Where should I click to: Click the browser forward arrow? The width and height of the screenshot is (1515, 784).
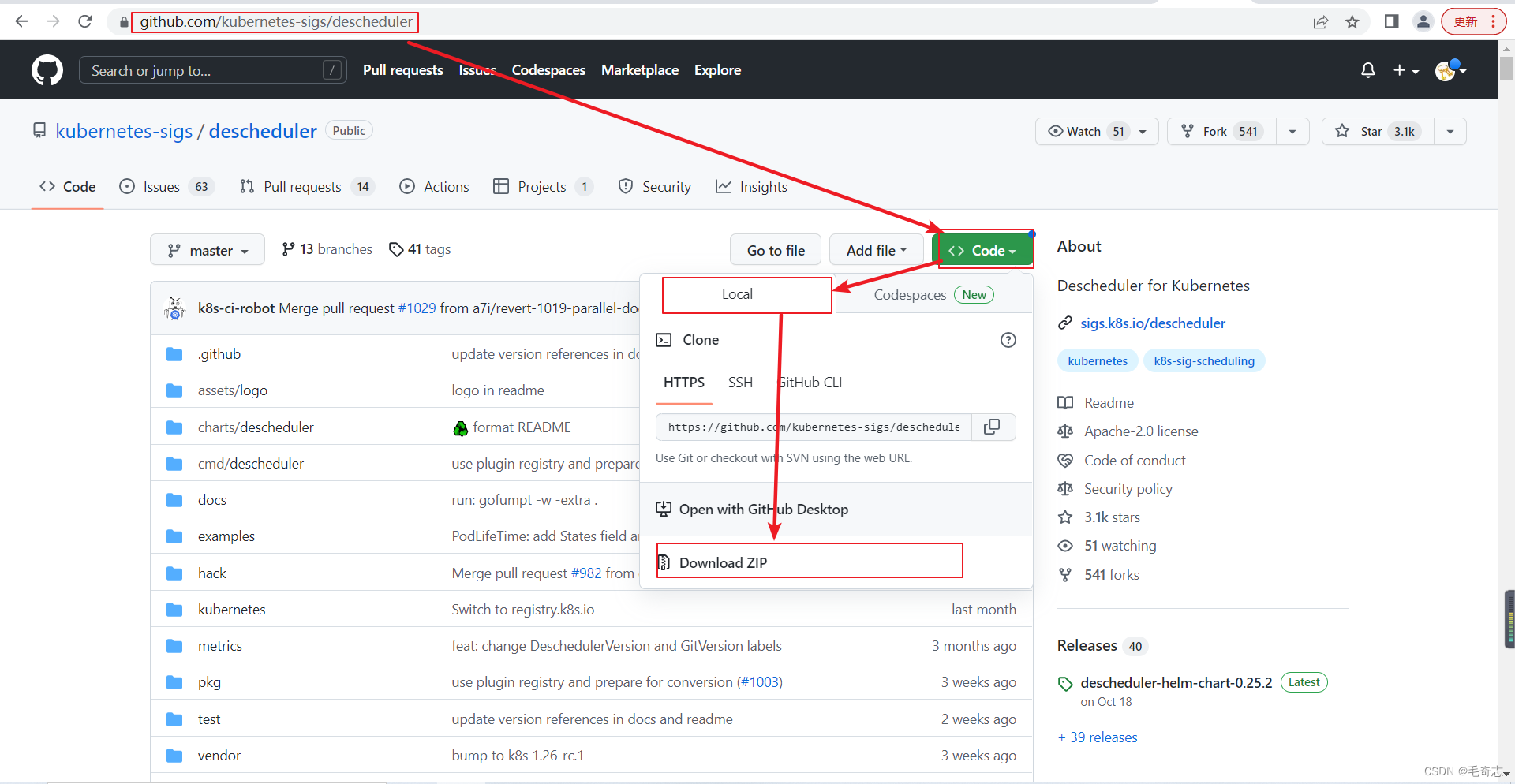coord(54,21)
